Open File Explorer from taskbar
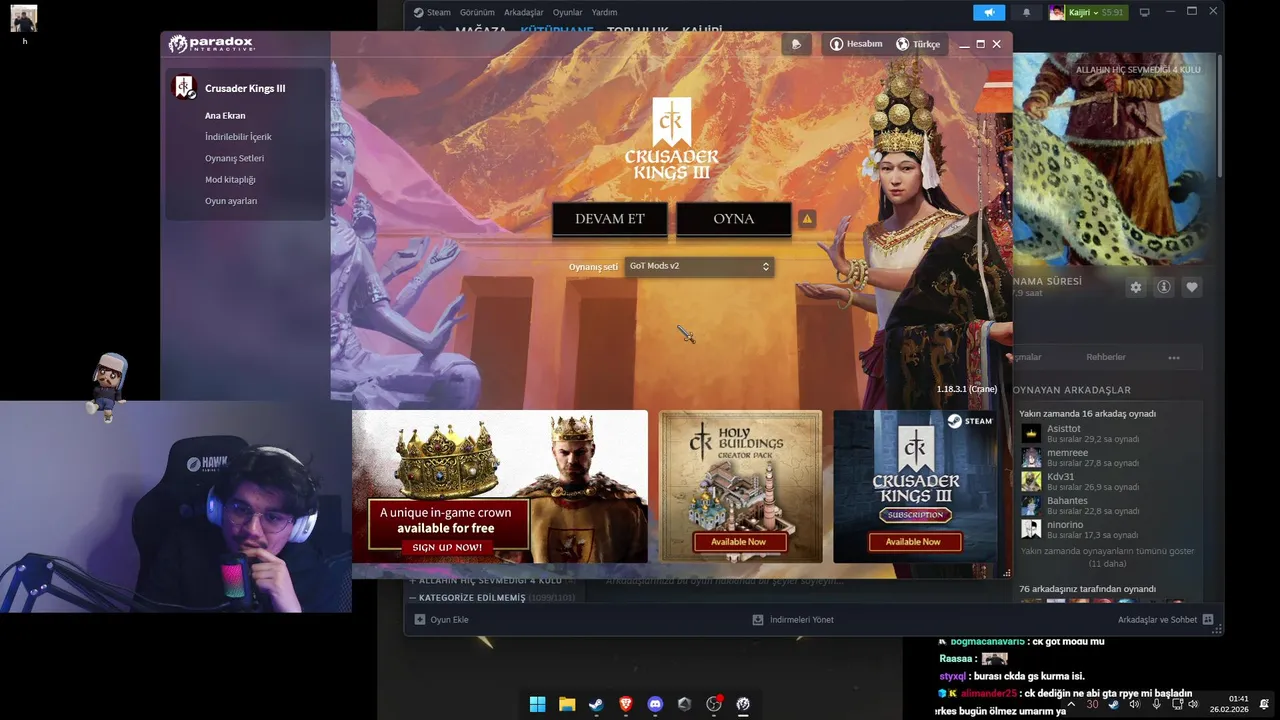This screenshot has height=720, width=1280. click(567, 704)
